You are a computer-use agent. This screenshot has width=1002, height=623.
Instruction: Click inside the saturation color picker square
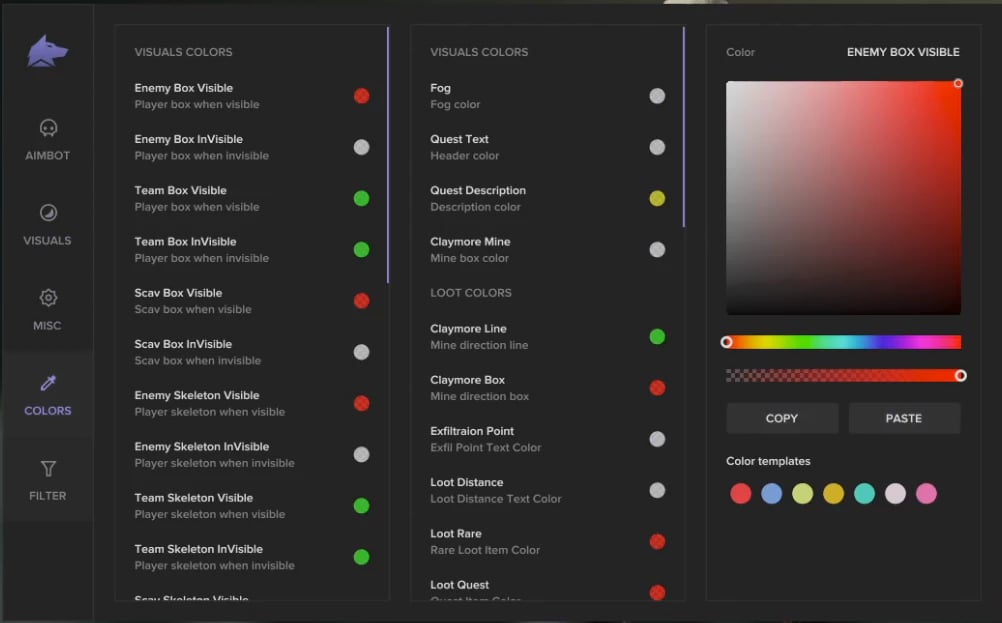[x=844, y=197]
